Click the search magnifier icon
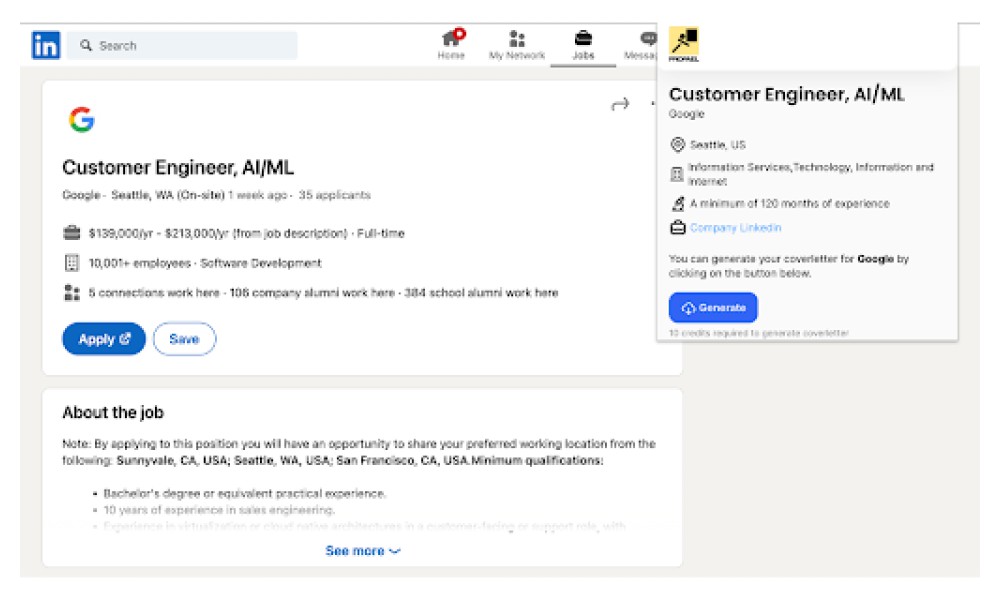Viewport: 1000px width, 600px height. (85, 45)
